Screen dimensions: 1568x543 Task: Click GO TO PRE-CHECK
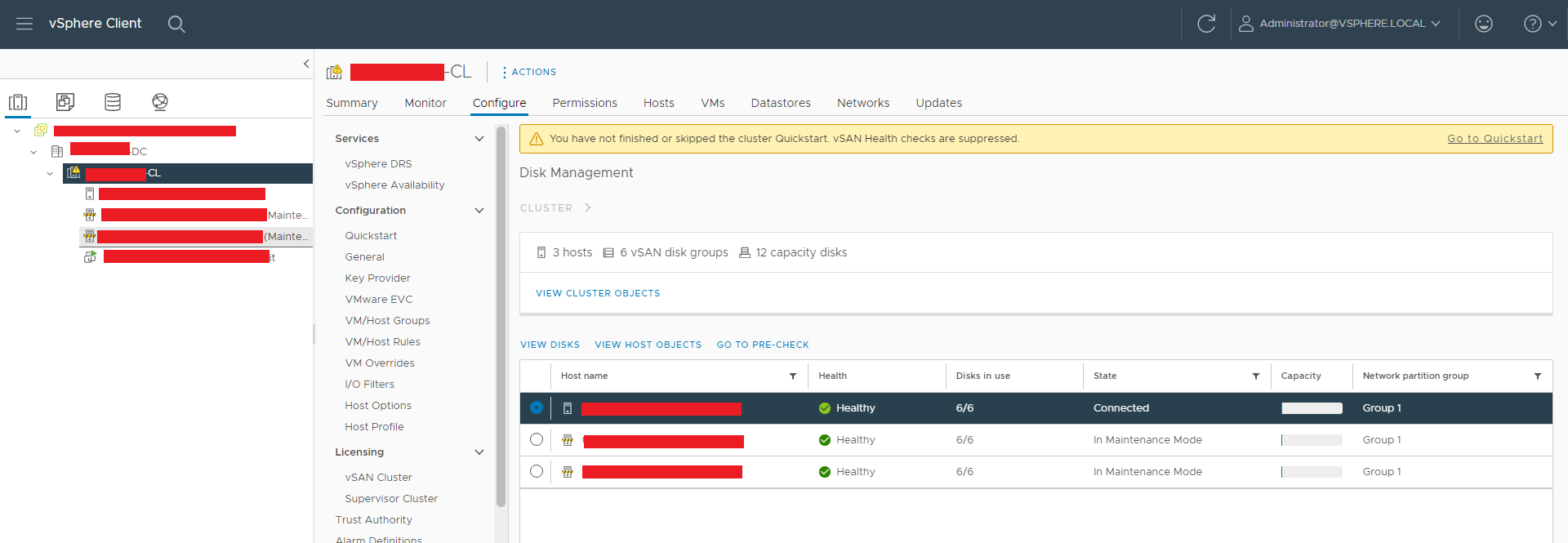tap(763, 345)
